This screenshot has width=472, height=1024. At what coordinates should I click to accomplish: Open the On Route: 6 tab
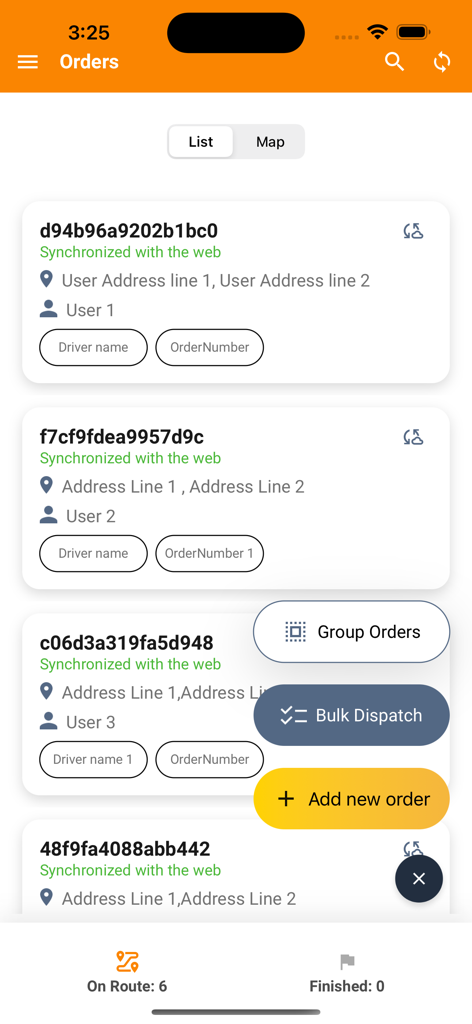tap(127, 972)
